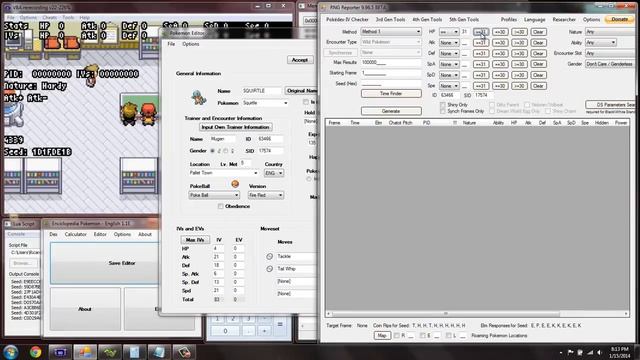The width and height of the screenshot is (640, 360).
Task: Open the PokeBall dropdown showing Poke Ball
Action: point(214,196)
